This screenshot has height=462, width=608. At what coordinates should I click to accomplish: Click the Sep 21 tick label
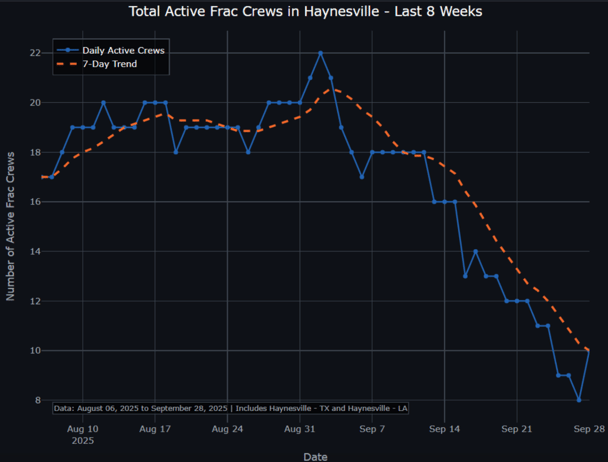pos(516,428)
